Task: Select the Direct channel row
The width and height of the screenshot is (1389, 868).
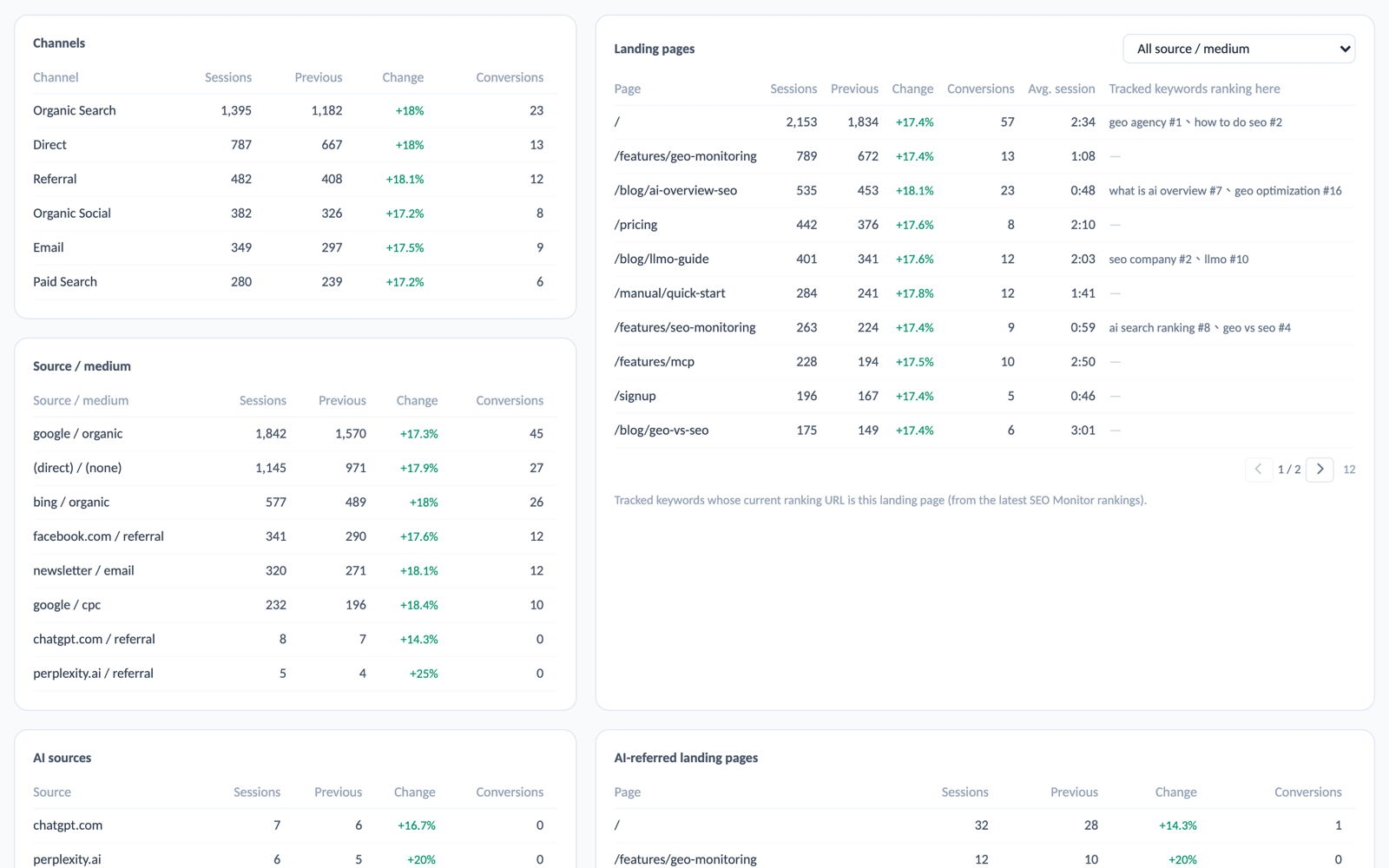Action: pos(295,145)
